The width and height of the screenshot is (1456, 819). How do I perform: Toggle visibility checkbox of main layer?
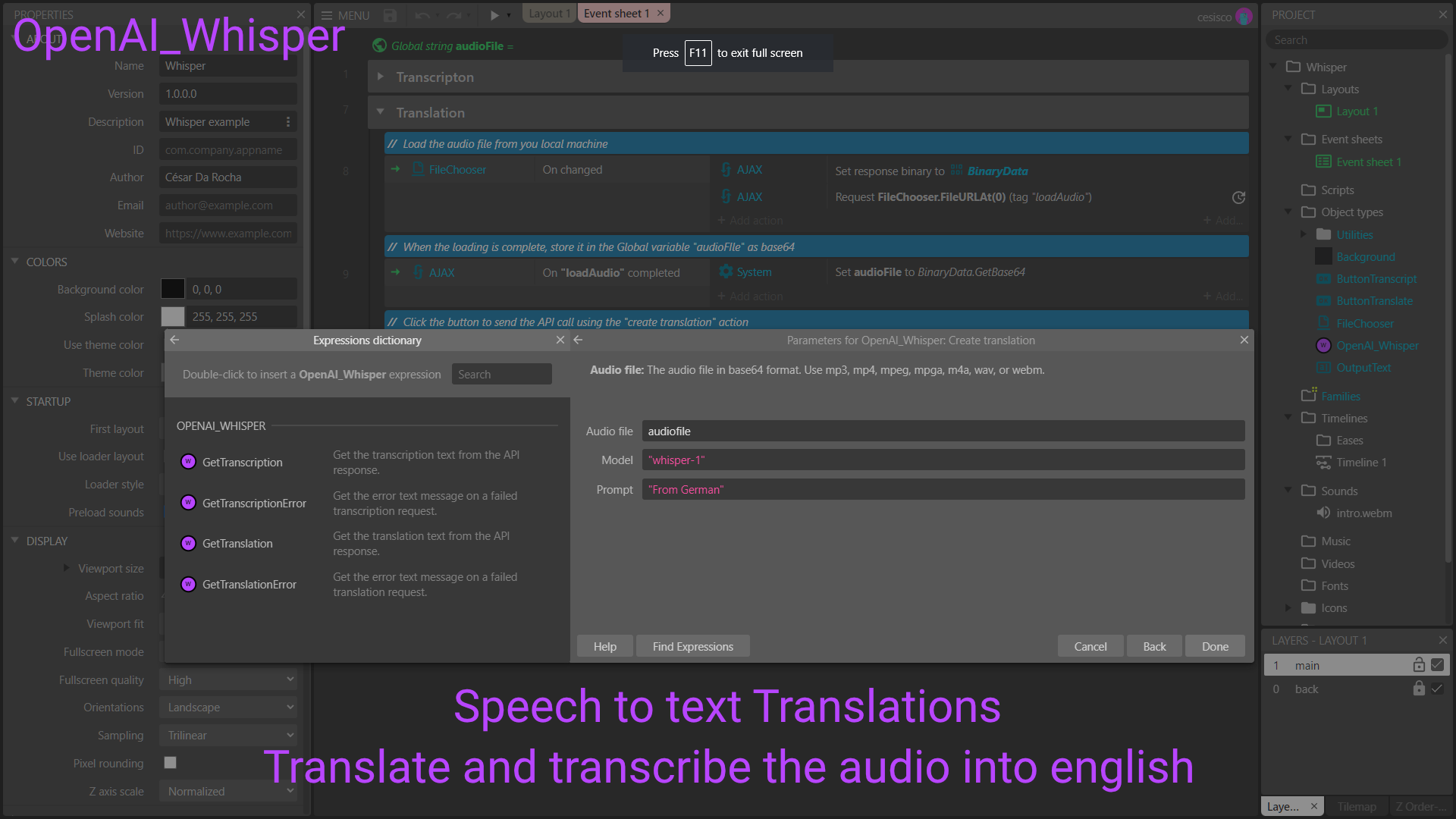tap(1437, 665)
